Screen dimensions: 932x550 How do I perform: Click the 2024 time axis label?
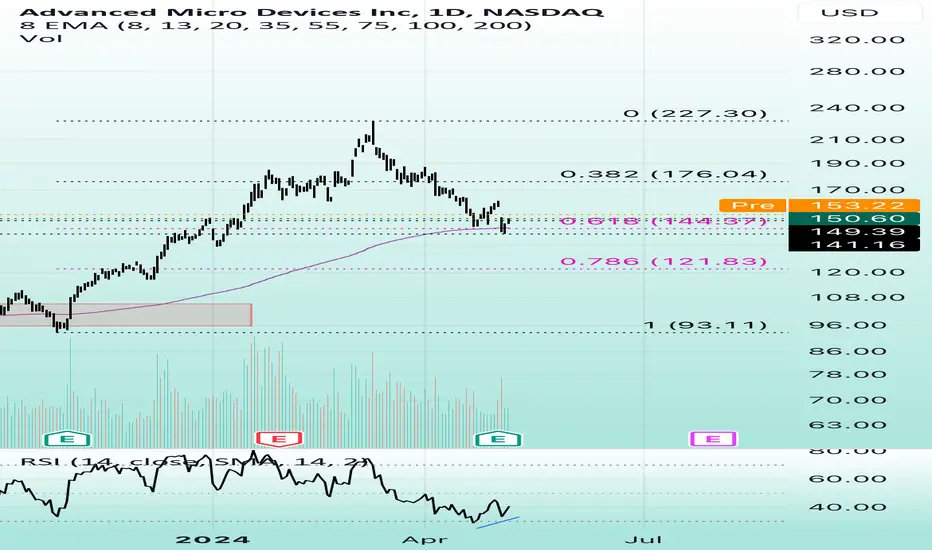(213, 540)
